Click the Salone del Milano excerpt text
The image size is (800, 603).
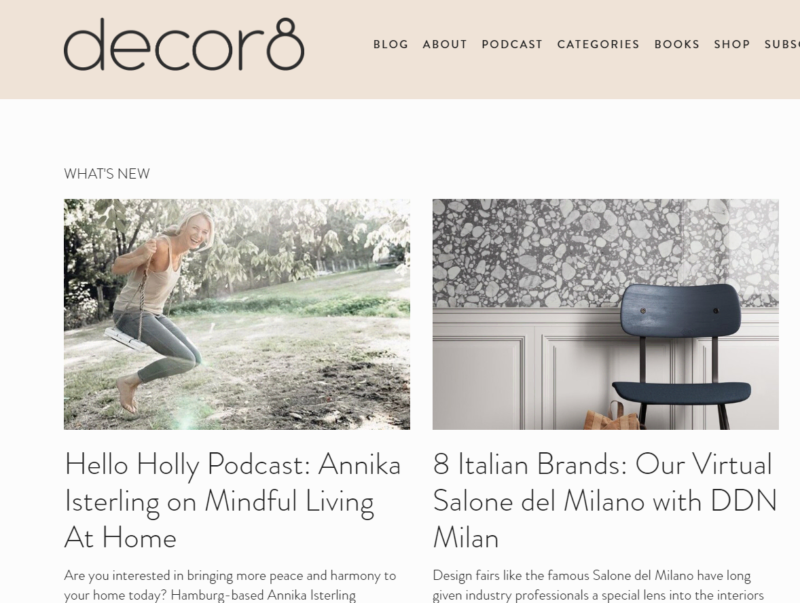(x=598, y=586)
